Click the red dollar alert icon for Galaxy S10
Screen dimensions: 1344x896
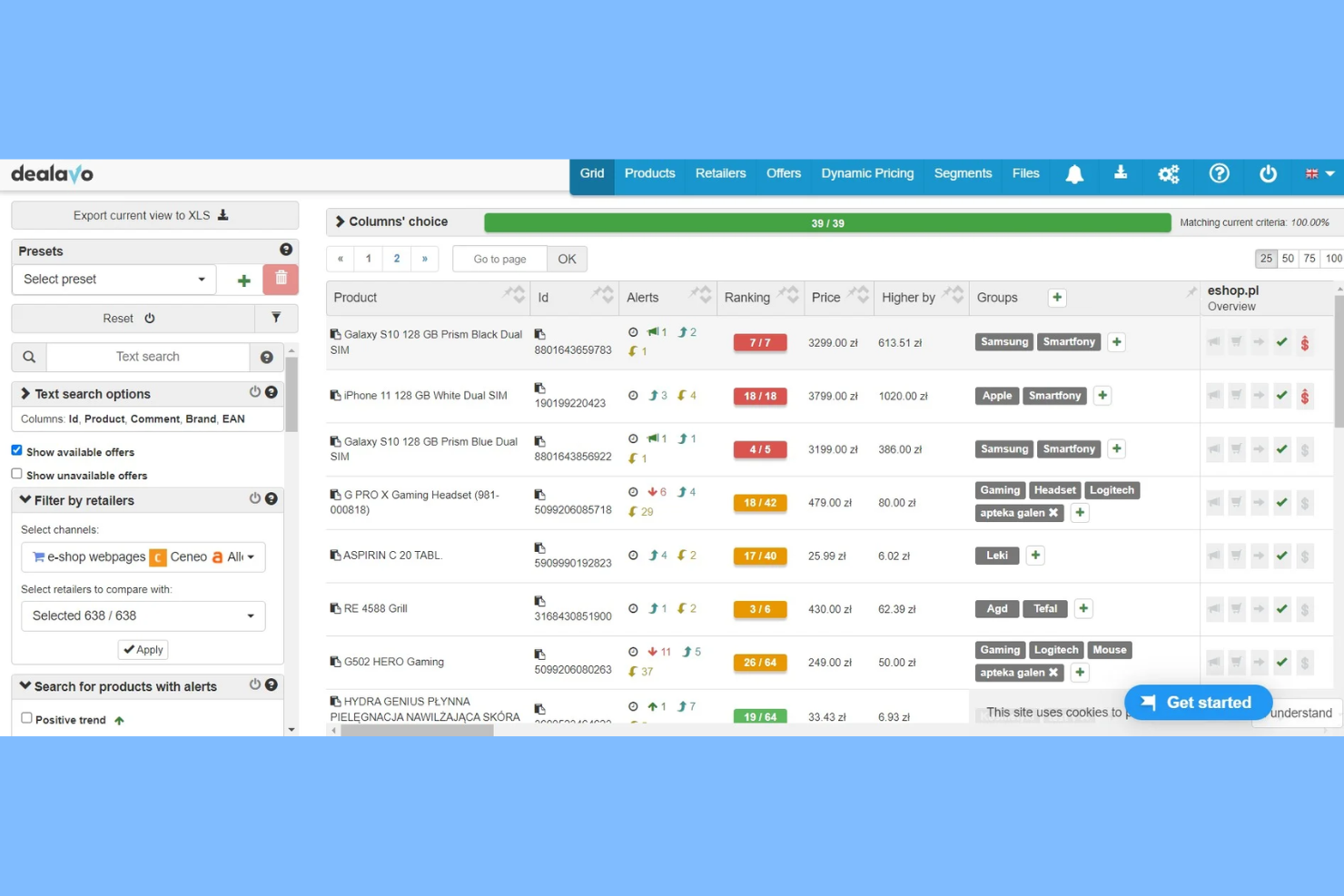(1305, 342)
